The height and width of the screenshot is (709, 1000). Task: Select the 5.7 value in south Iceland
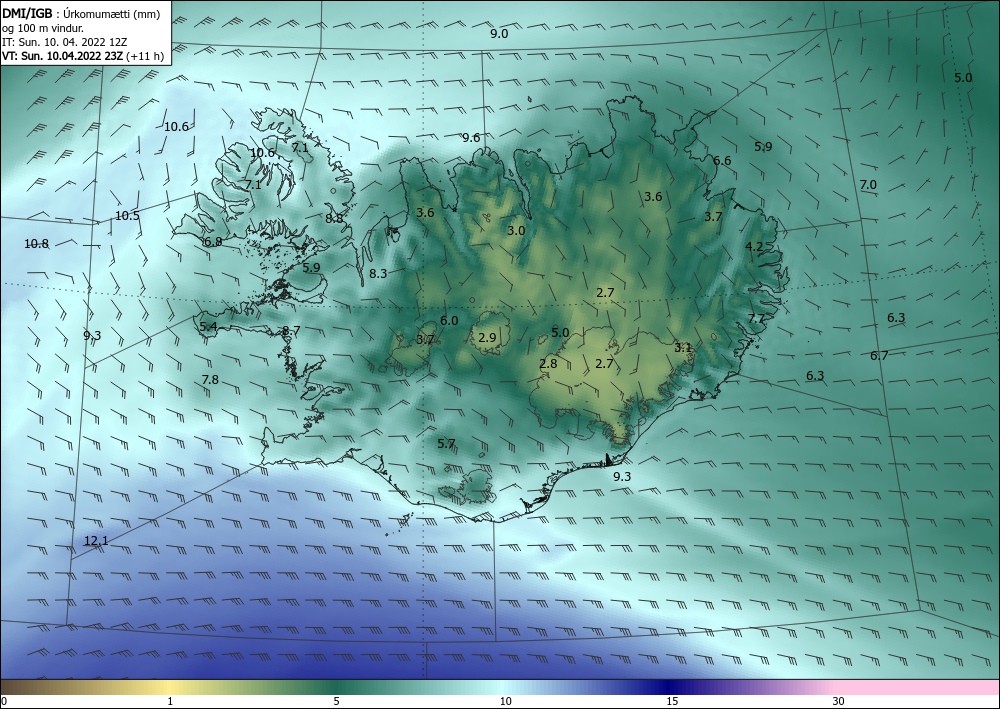pos(446,443)
